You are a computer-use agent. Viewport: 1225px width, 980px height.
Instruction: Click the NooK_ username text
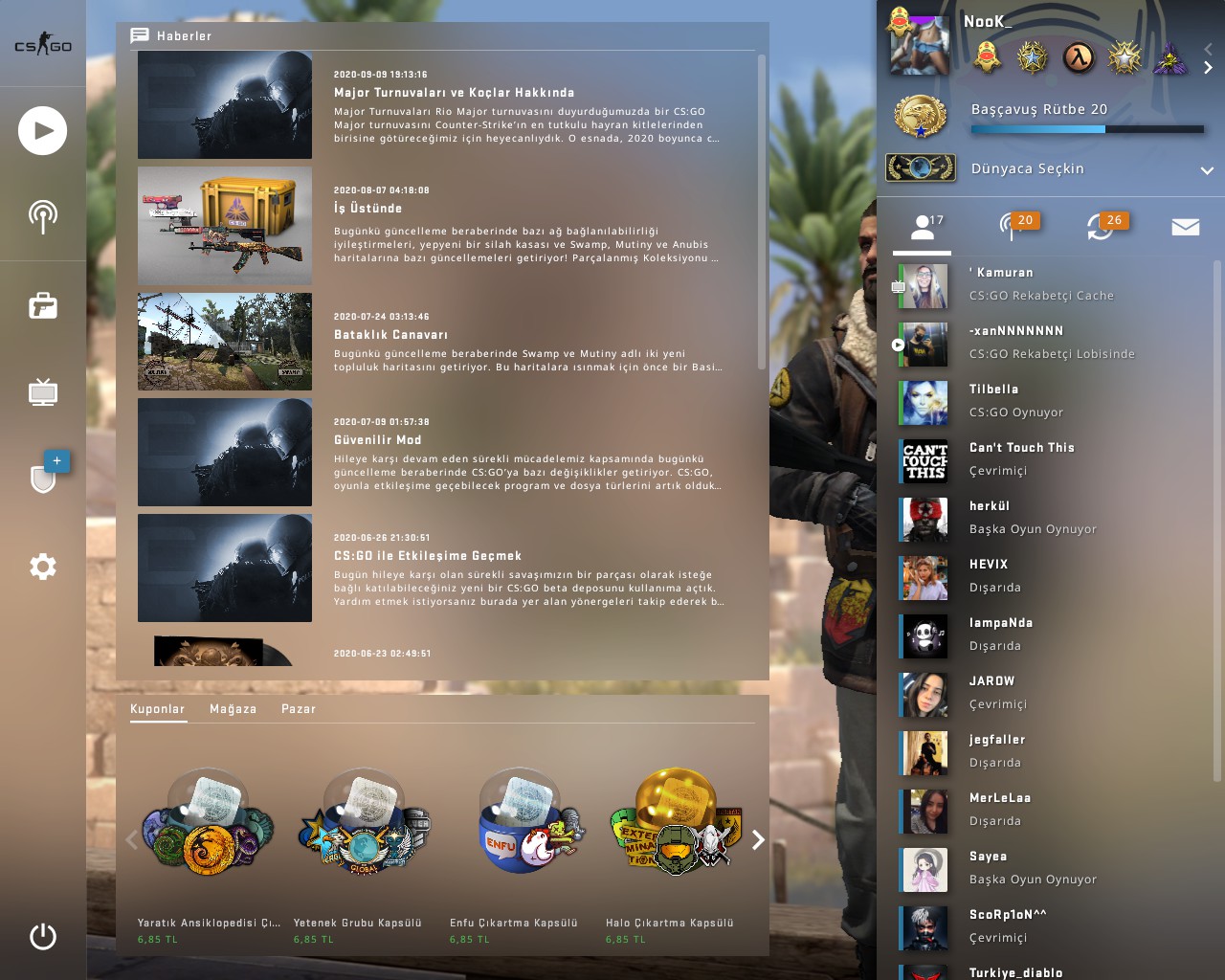[x=988, y=21]
